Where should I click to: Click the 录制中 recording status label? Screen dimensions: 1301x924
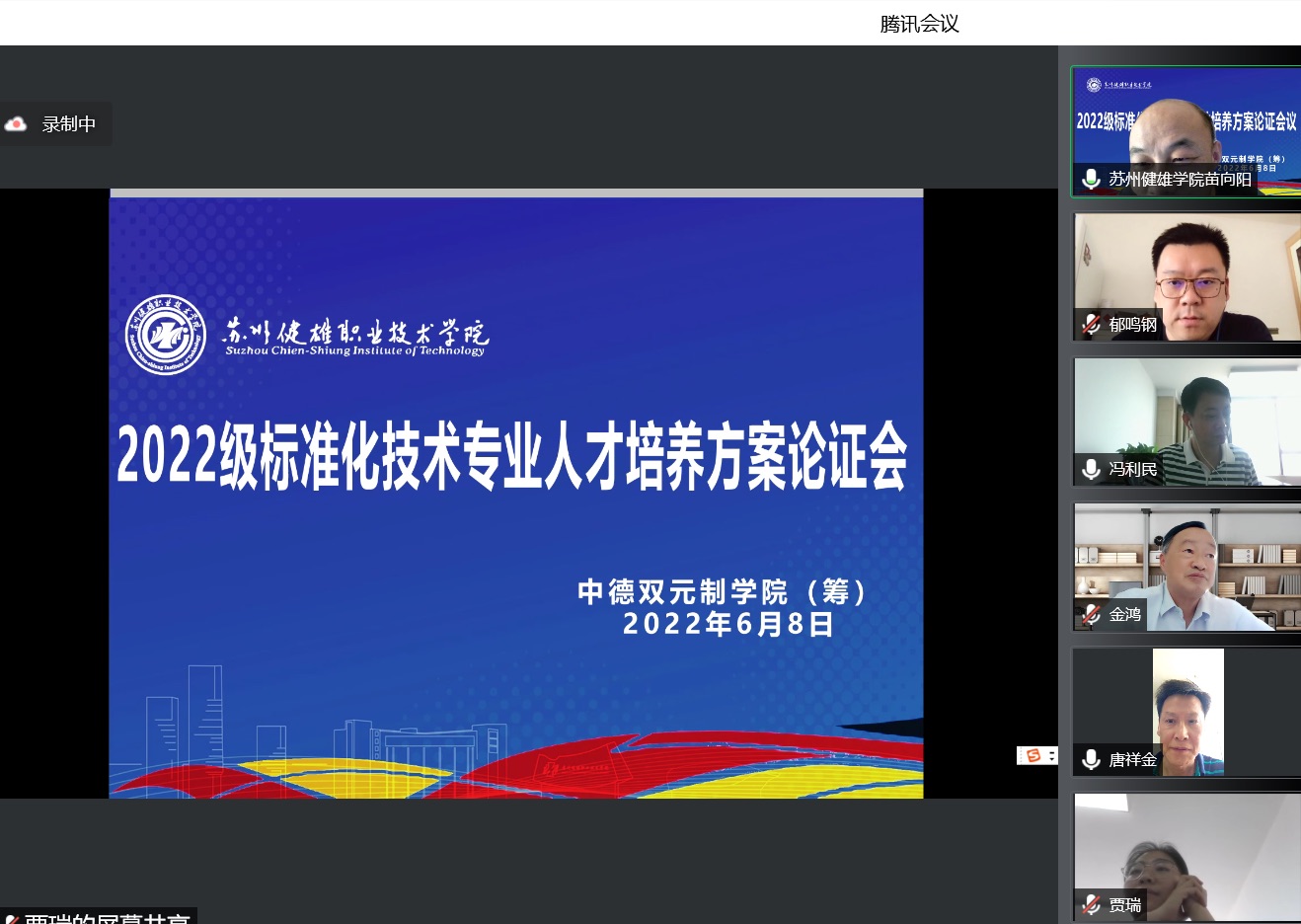tap(68, 124)
